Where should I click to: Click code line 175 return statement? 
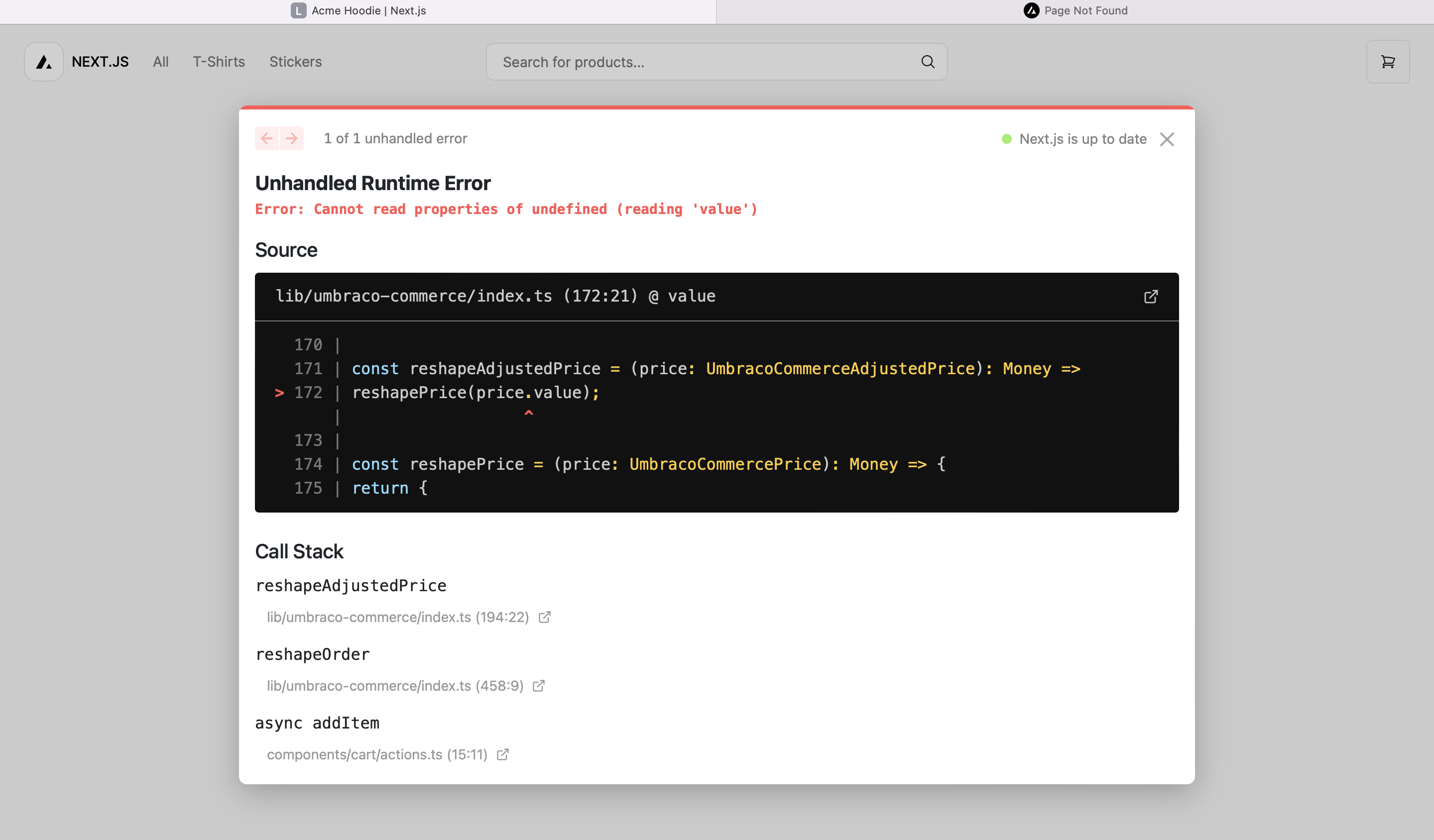[390, 488]
